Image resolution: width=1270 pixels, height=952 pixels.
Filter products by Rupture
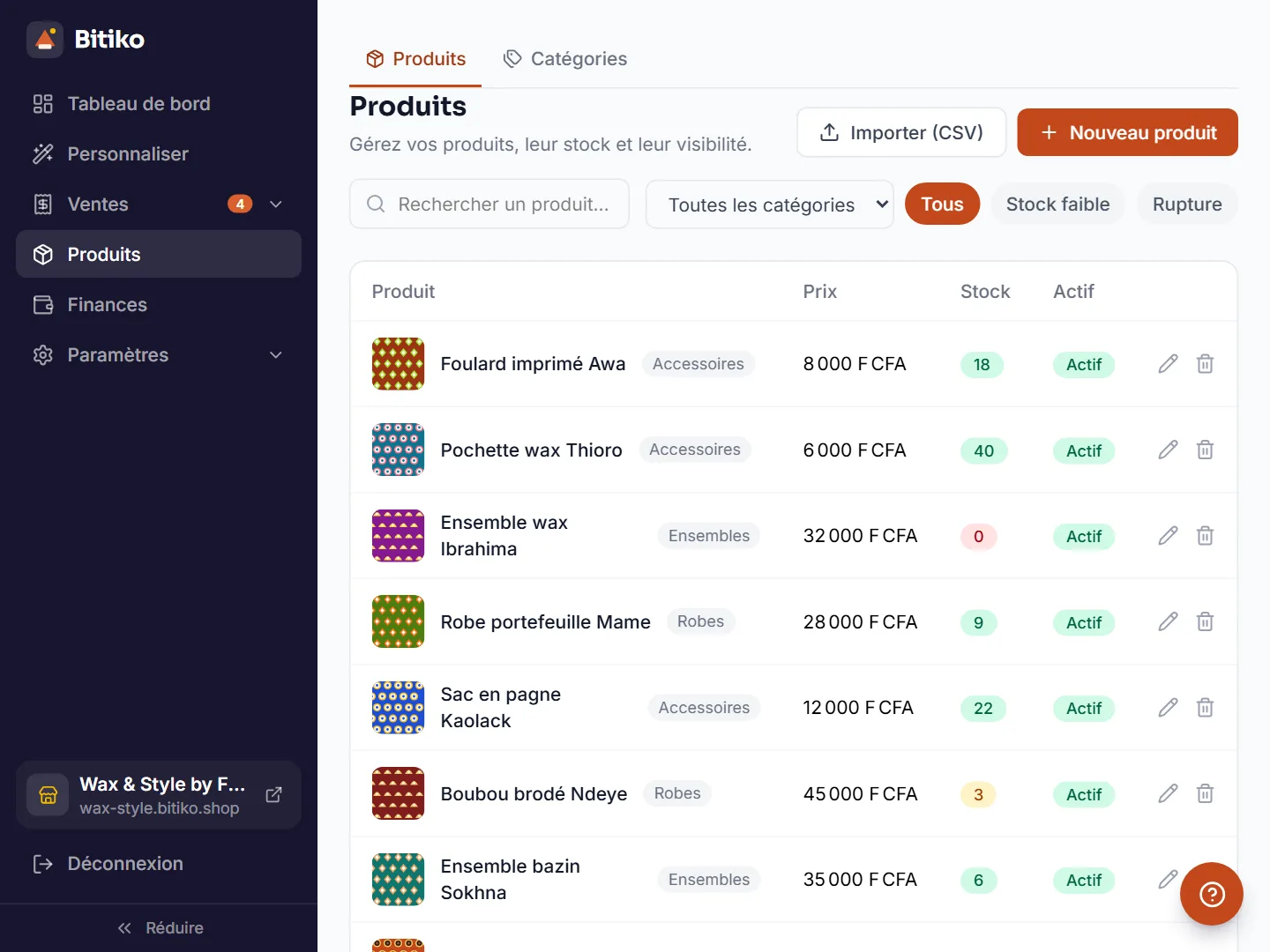(x=1187, y=205)
